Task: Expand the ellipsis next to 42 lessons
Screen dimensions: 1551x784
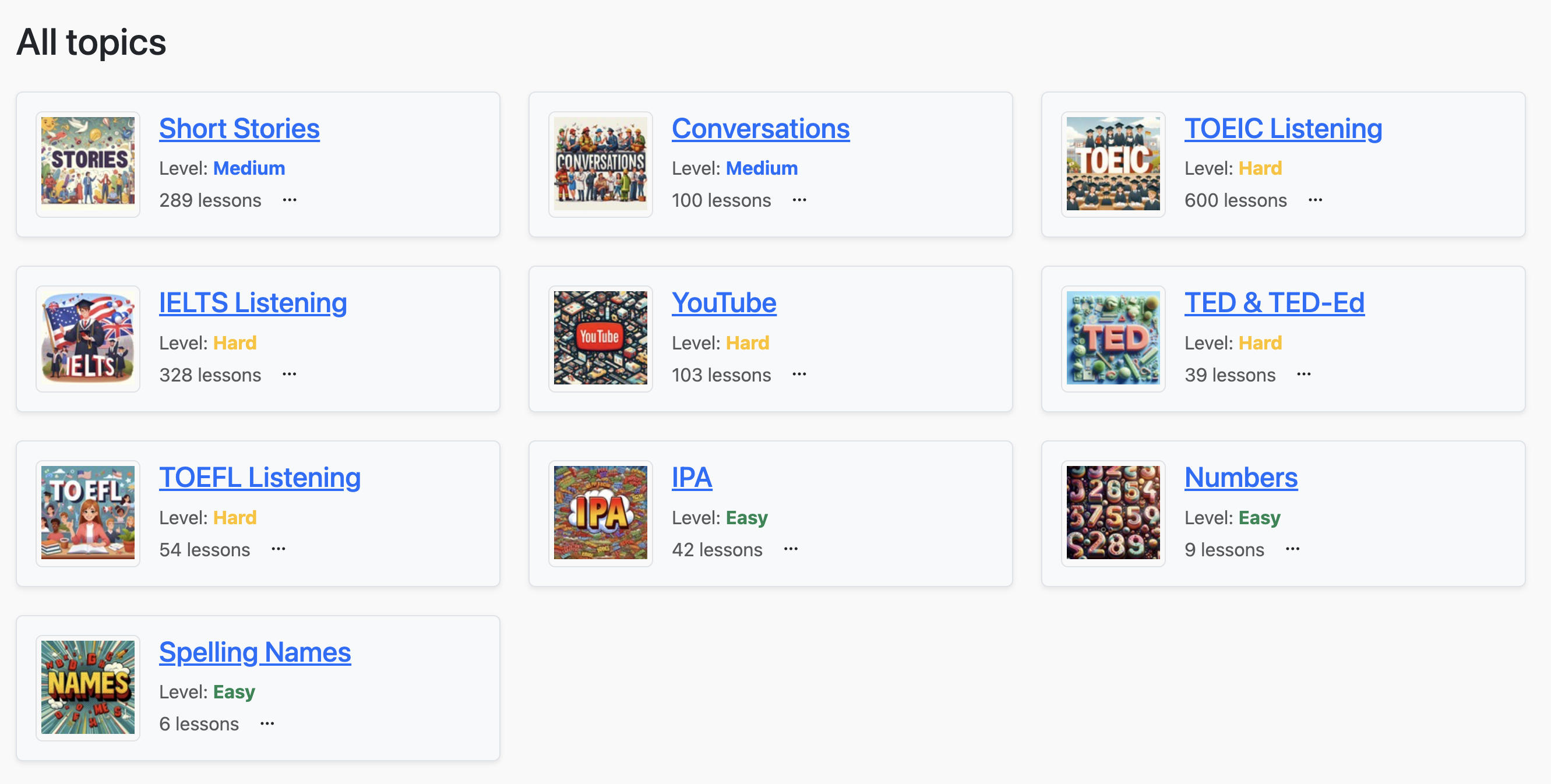Action: [x=791, y=549]
